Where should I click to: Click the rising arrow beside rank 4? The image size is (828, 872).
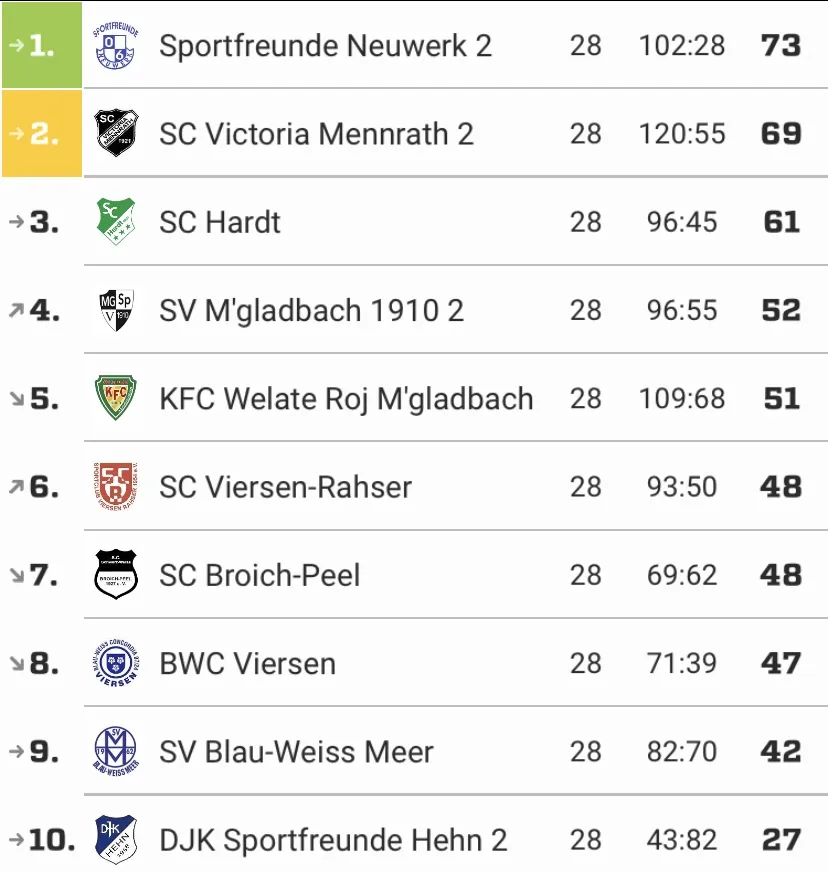pos(17,310)
